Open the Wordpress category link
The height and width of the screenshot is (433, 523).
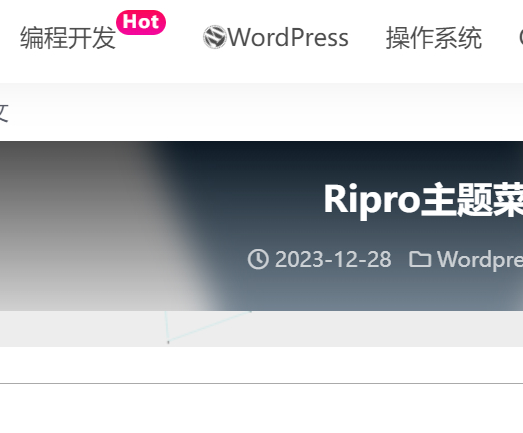coord(480,260)
